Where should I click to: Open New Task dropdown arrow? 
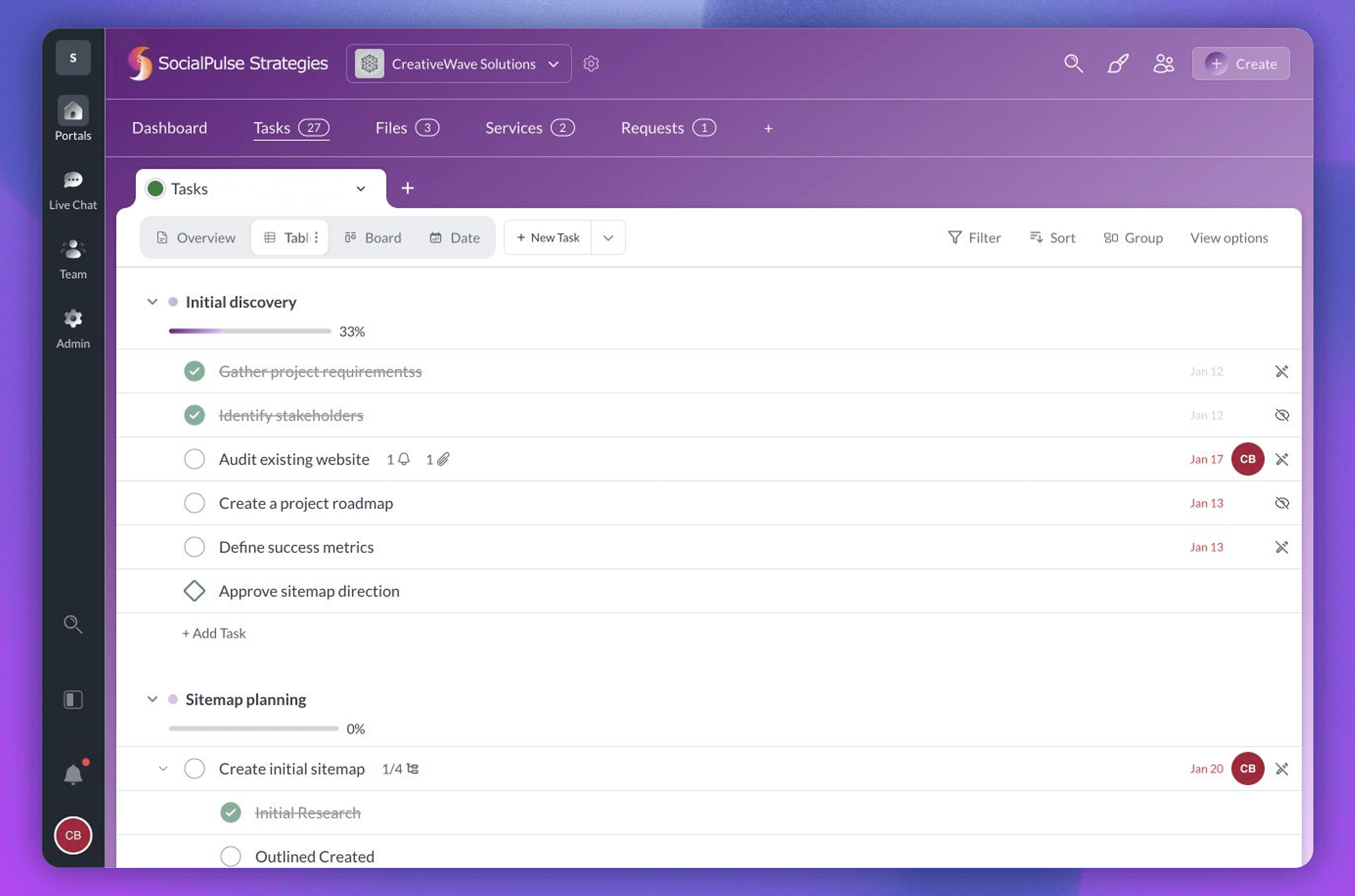click(x=608, y=238)
